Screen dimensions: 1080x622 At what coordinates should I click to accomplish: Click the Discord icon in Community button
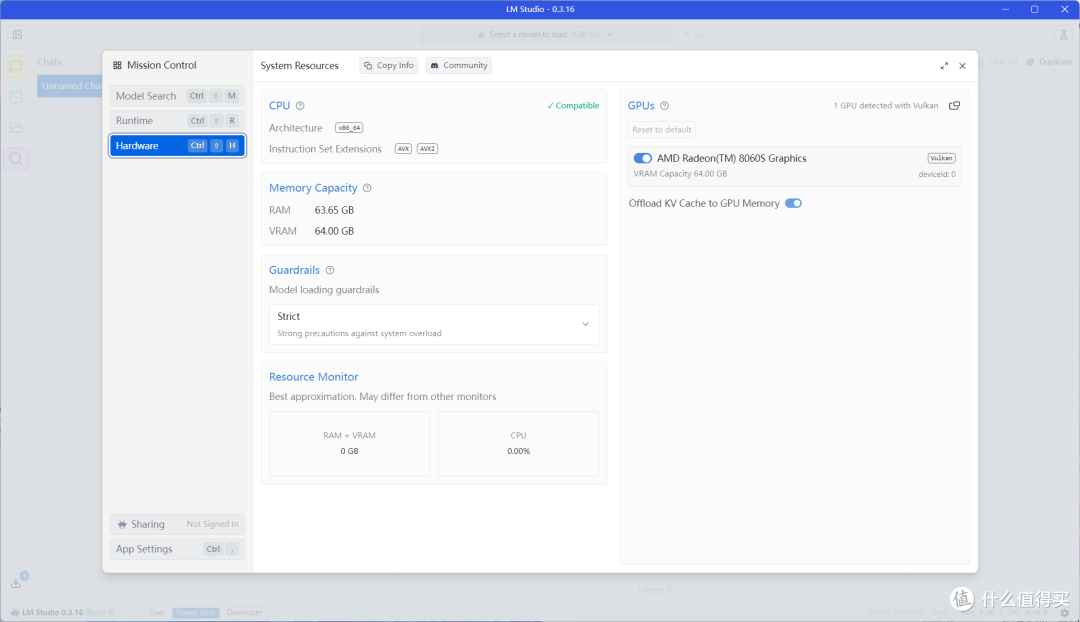(x=435, y=65)
